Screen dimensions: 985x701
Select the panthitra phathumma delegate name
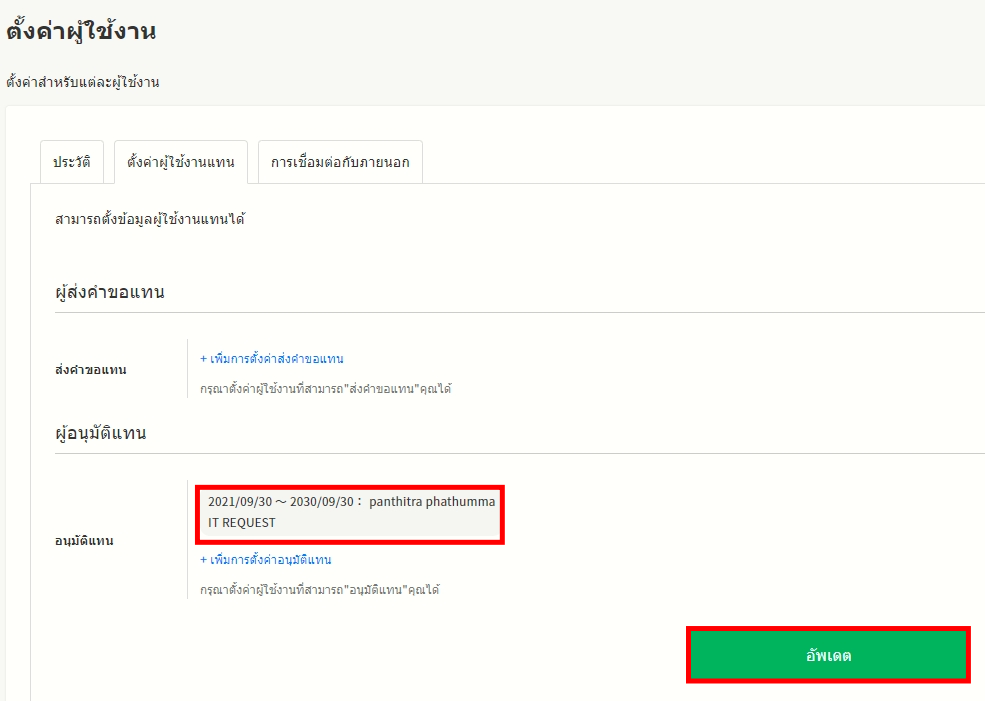[431, 502]
